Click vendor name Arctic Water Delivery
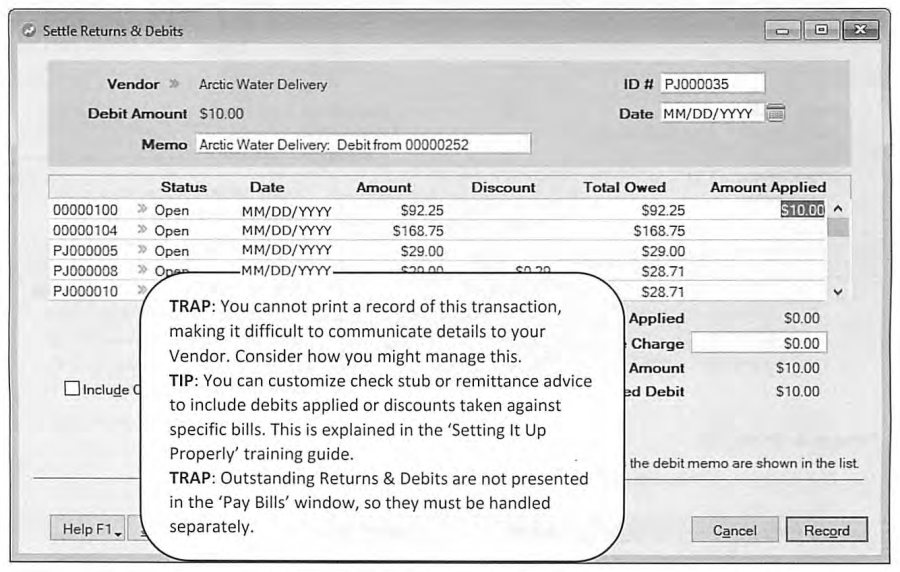Viewport: 900px width, 572px height. [x=263, y=84]
